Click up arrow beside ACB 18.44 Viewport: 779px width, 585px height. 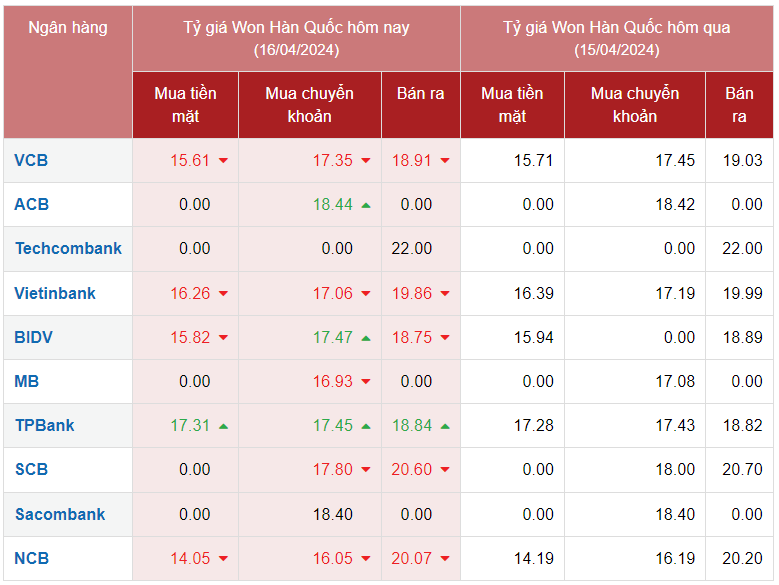pos(366,205)
